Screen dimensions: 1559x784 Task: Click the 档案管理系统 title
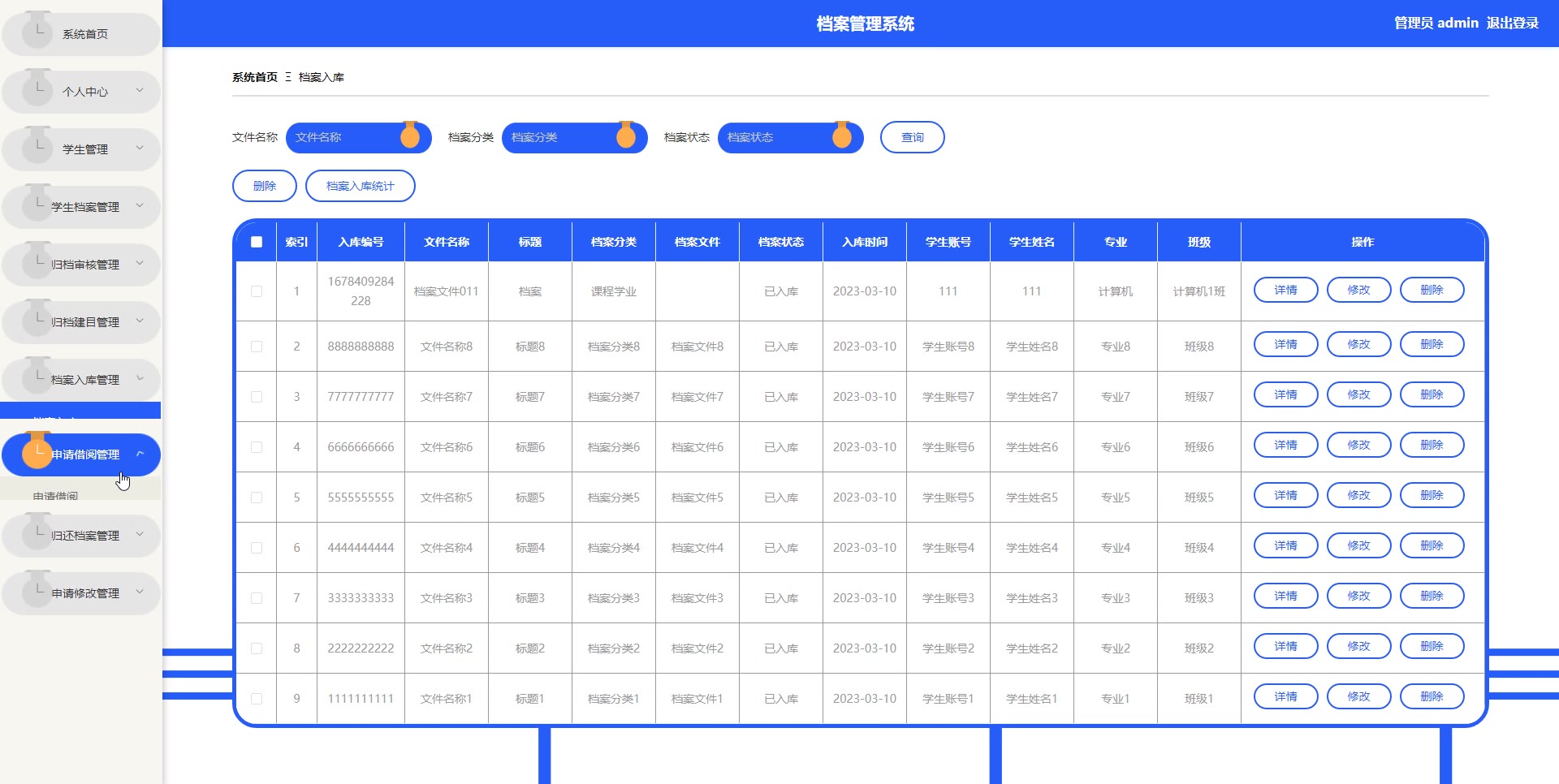[865, 24]
